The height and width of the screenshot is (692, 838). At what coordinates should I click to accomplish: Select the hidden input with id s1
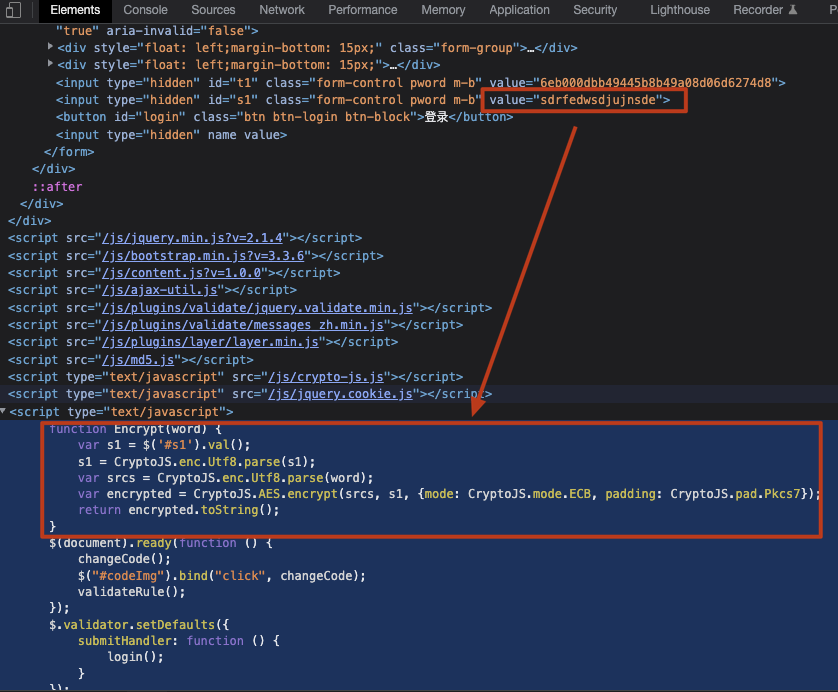click(363, 100)
